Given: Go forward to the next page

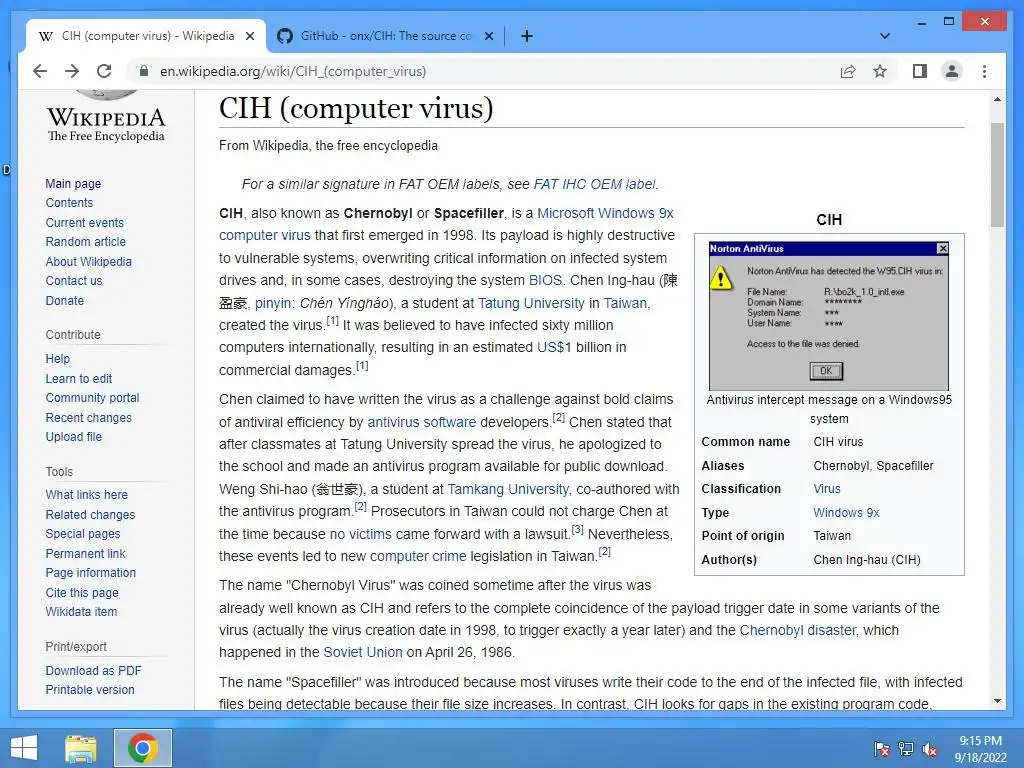Looking at the screenshot, I should tap(72, 71).
